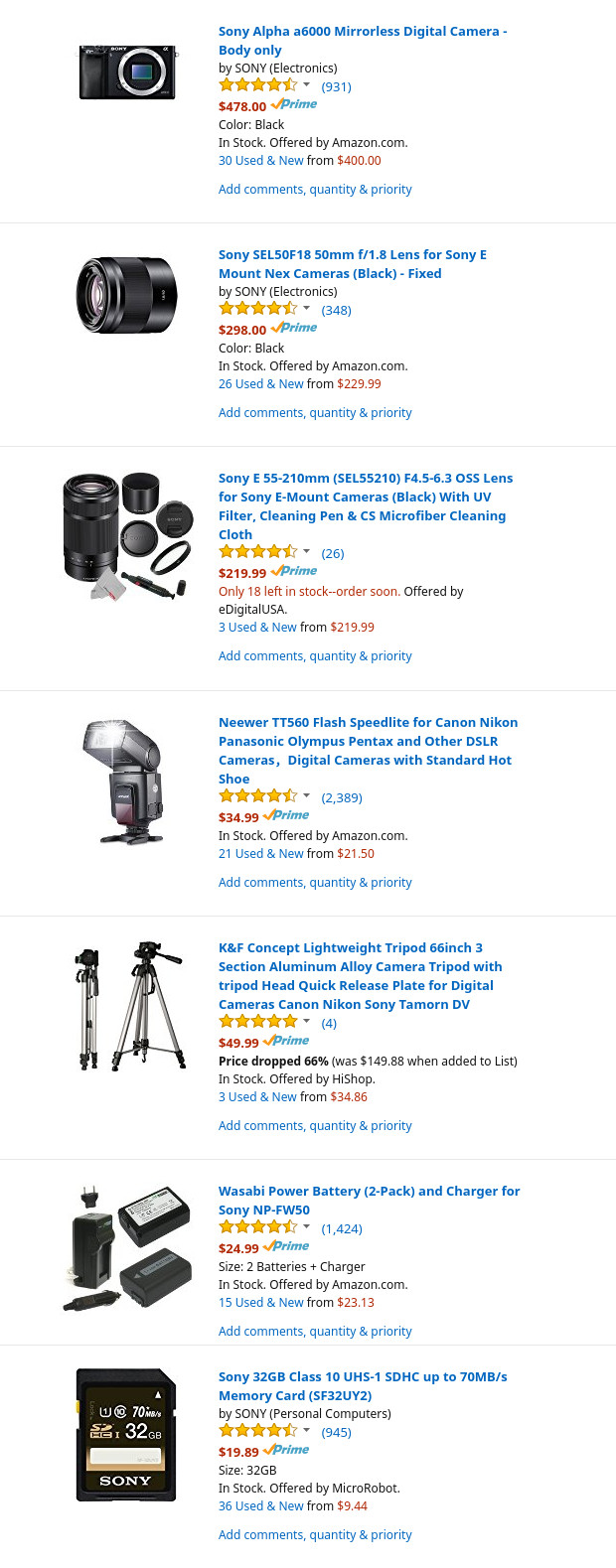The height and width of the screenshot is (1568, 616).
Task: Open the Wasabi Power battery charger image
Action: click(x=127, y=1246)
